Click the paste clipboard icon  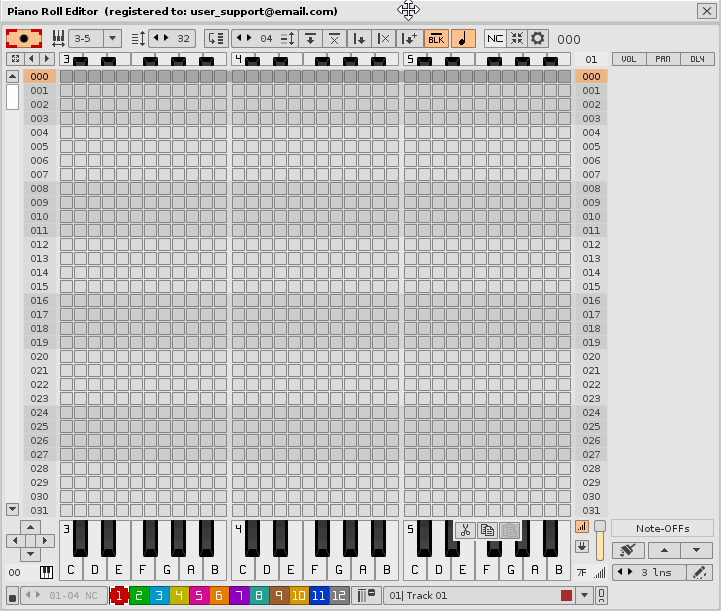point(509,531)
